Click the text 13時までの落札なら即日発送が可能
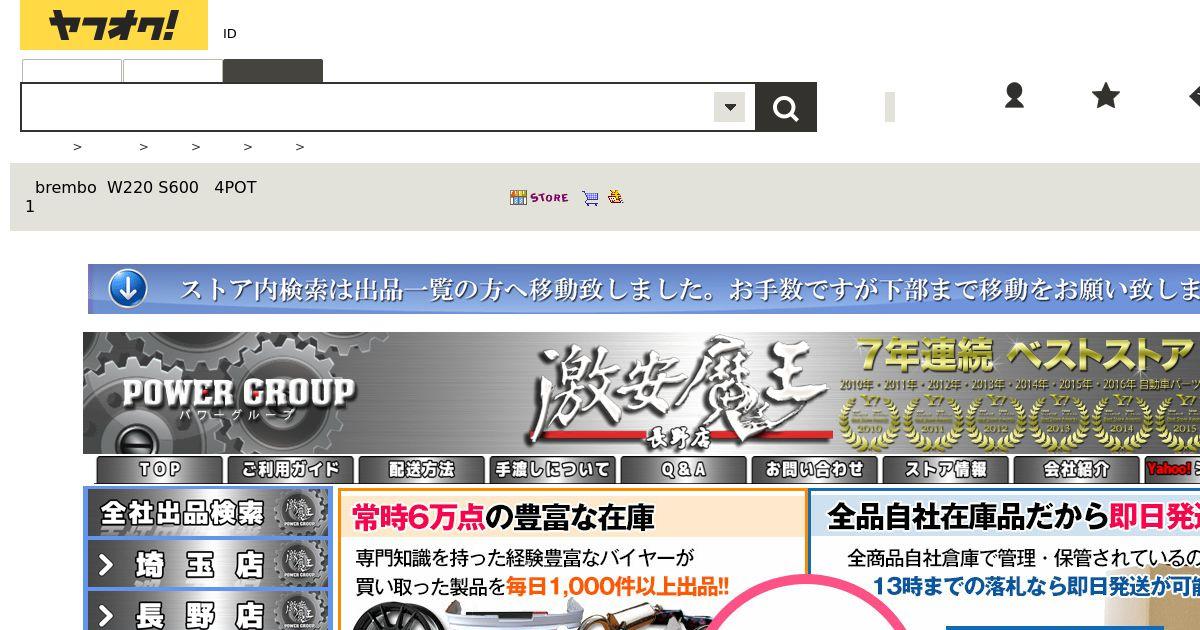This screenshot has width=1200, height=630. [x=1036, y=586]
